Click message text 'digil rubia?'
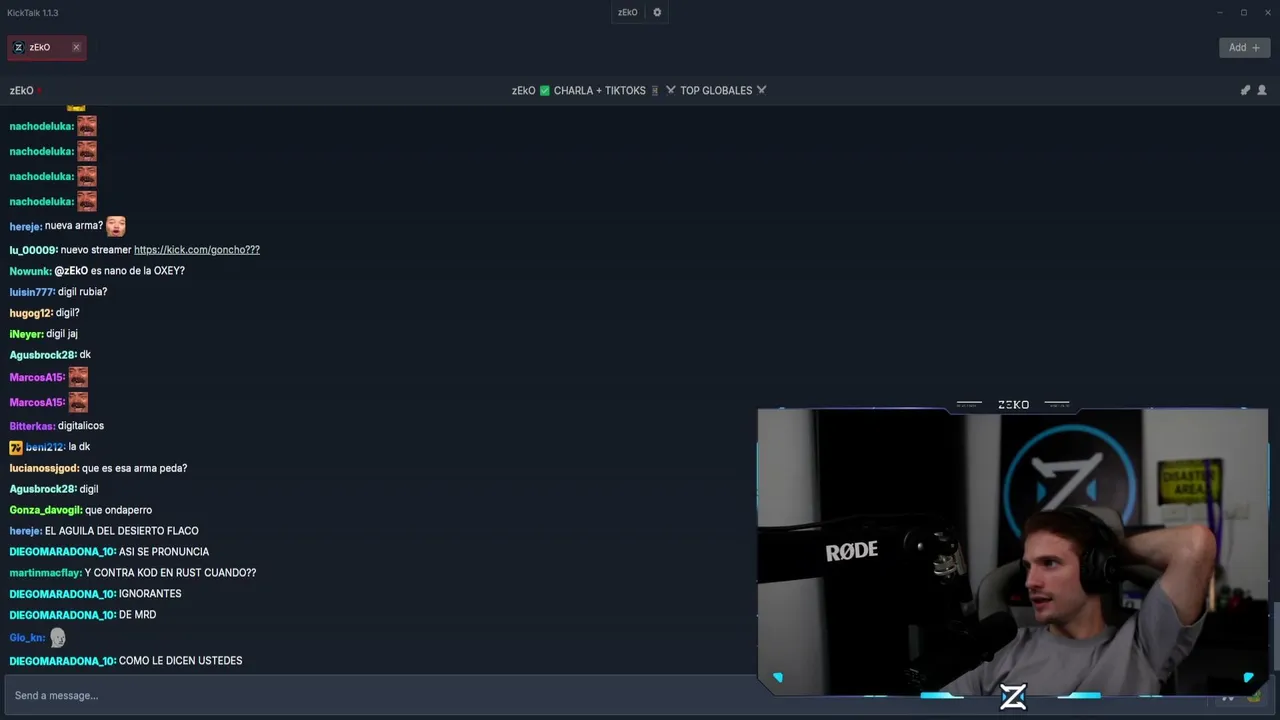1280x720 pixels. pos(82,292)
